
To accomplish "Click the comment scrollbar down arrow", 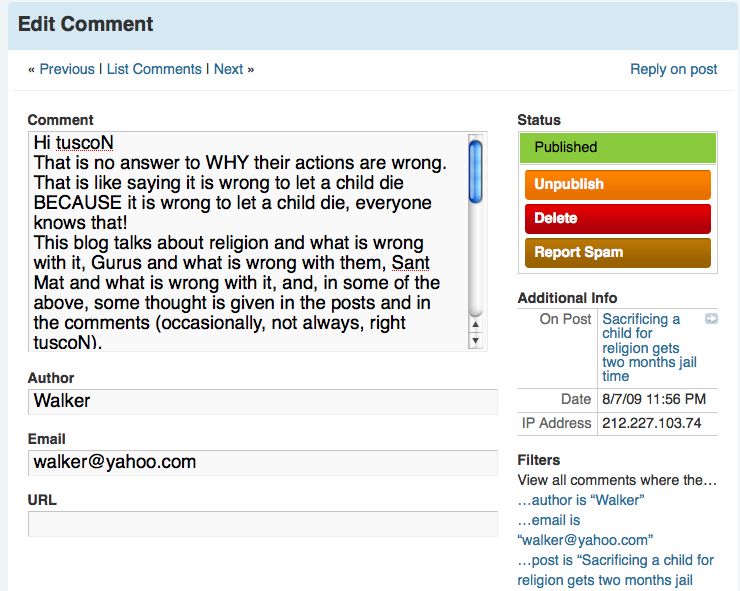I will click(476, 341).
